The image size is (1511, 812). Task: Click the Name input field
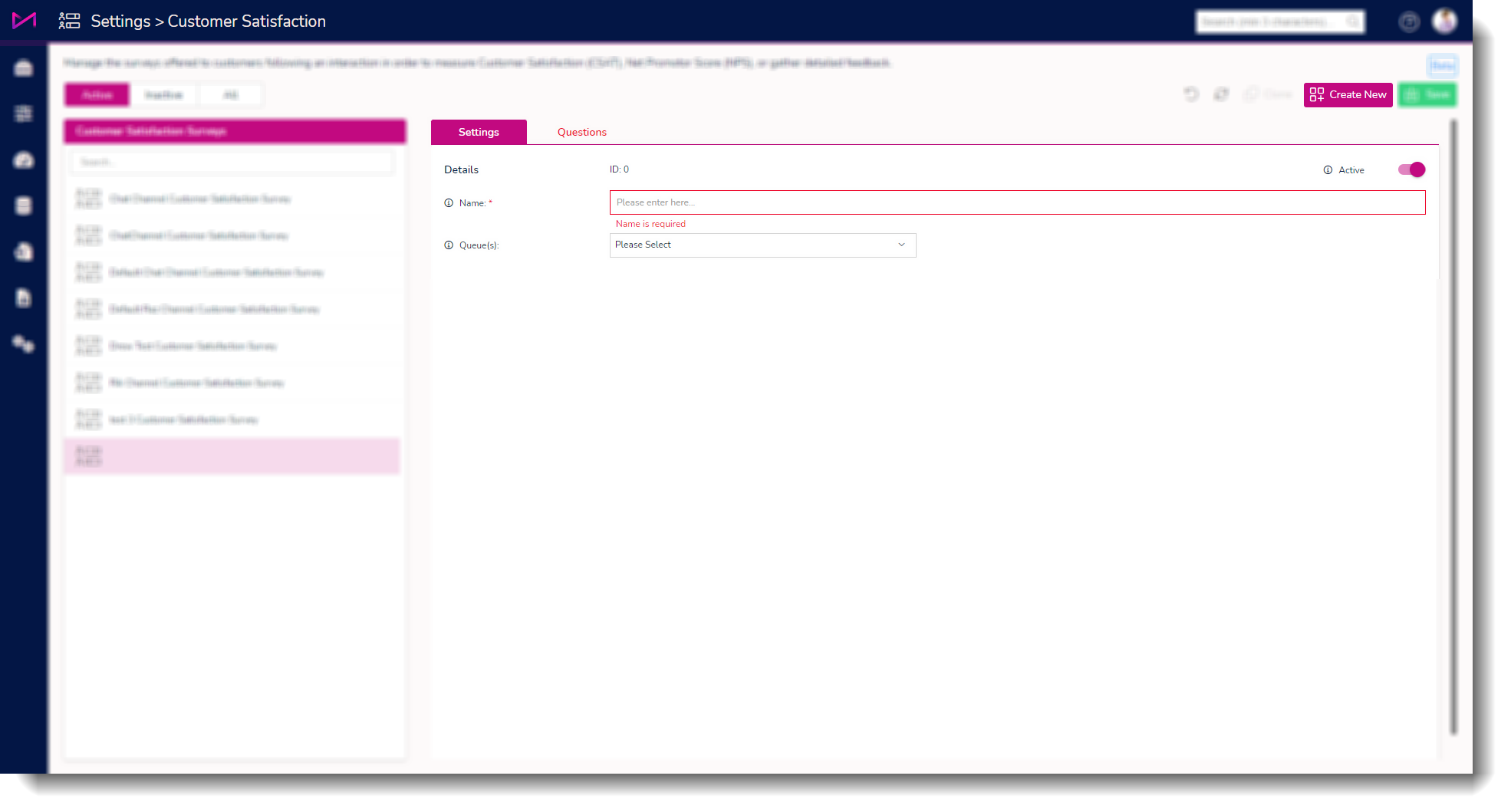pyautogui.click(x=1017, y=202)
